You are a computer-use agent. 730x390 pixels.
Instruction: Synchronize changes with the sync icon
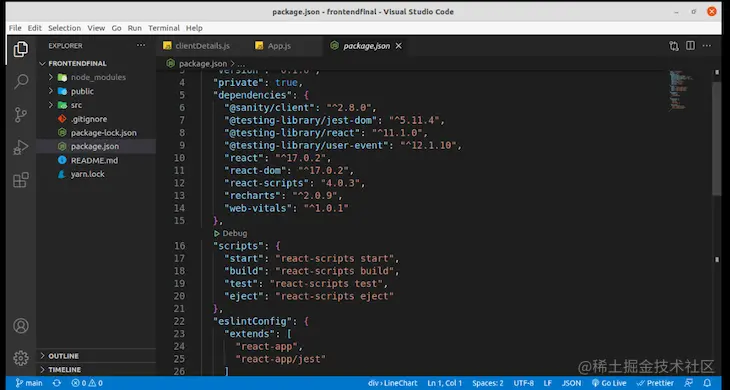pos(57,383)
